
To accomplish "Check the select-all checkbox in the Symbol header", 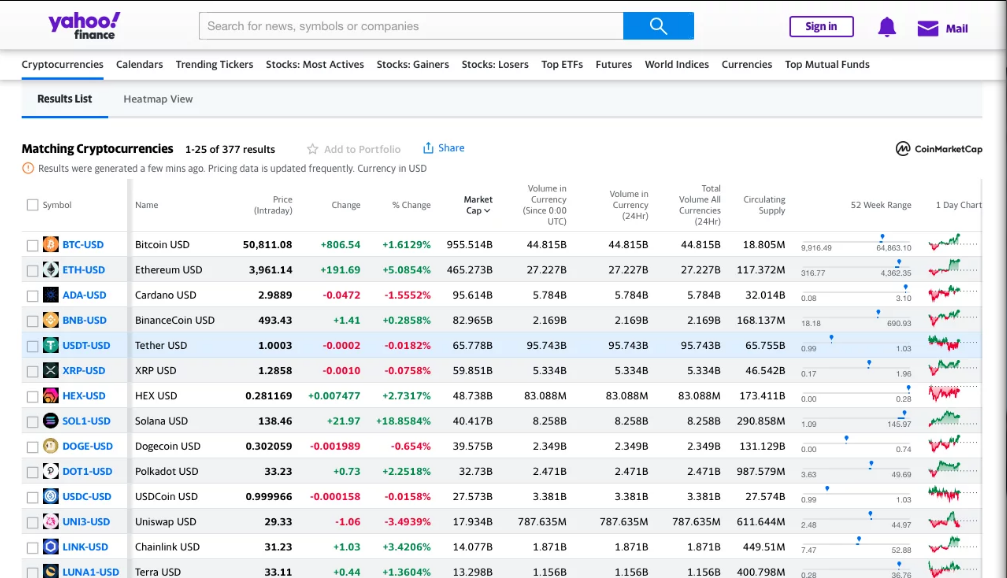I will click(x=31, y=204).
